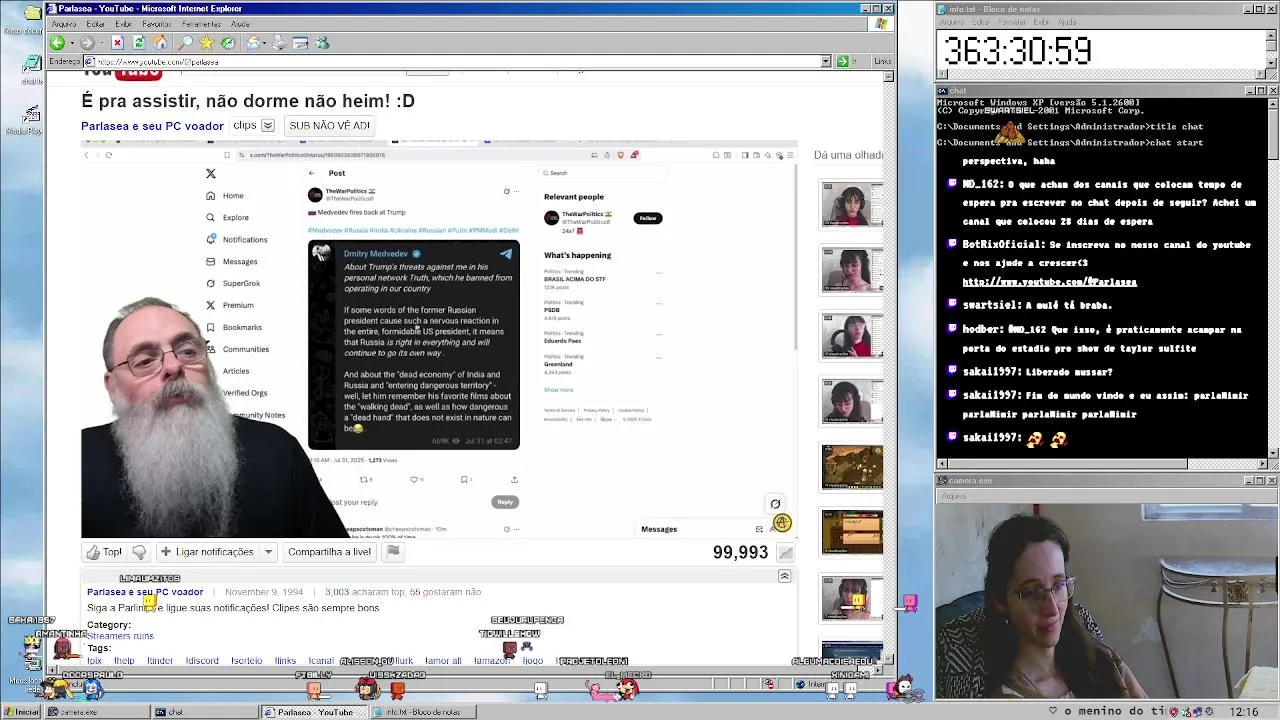Open the X logo in embedded page
The image size is (1280, 720).
pos(211,173)
